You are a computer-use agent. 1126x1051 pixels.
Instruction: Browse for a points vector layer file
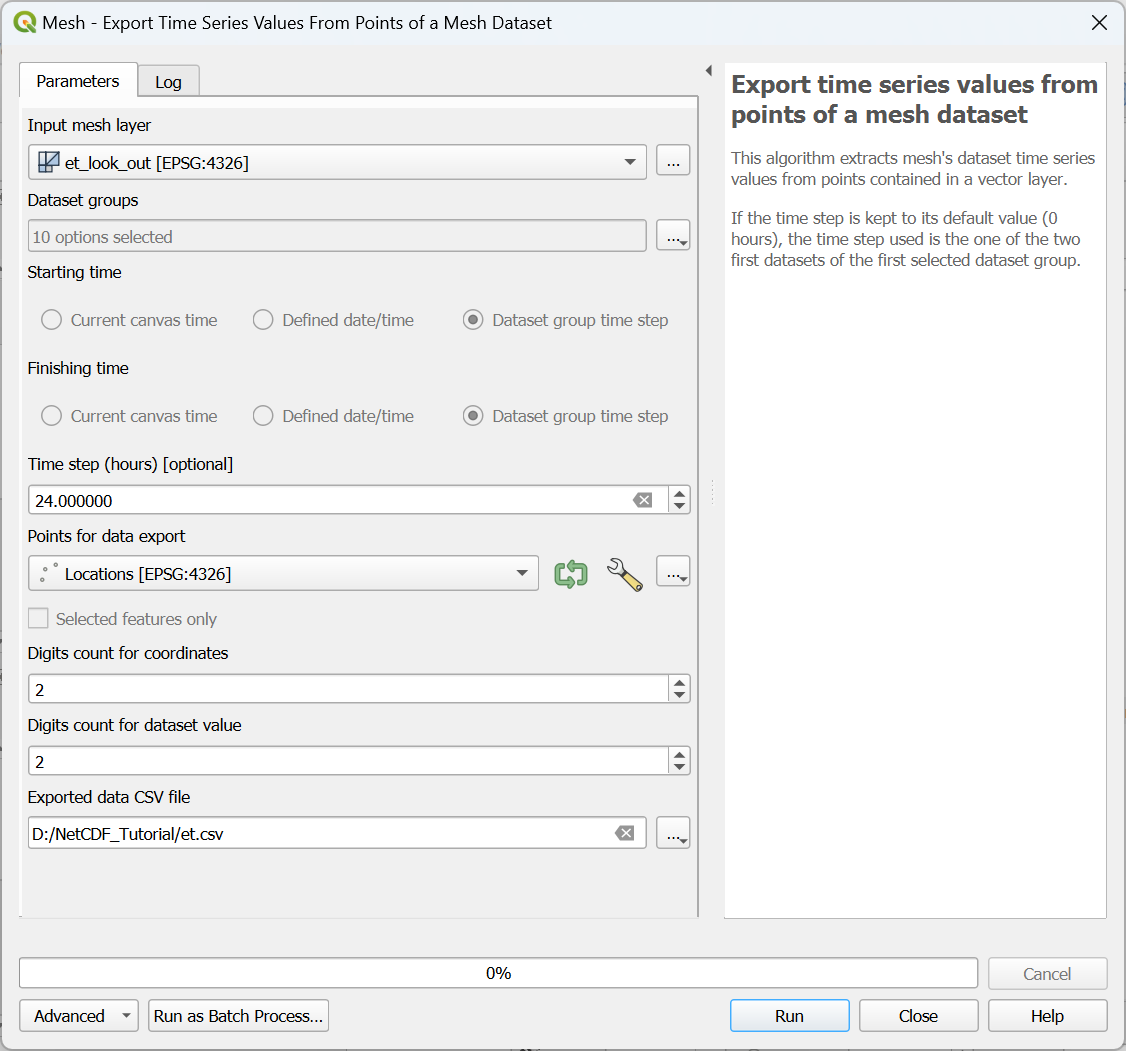click(x=672, y=573)
